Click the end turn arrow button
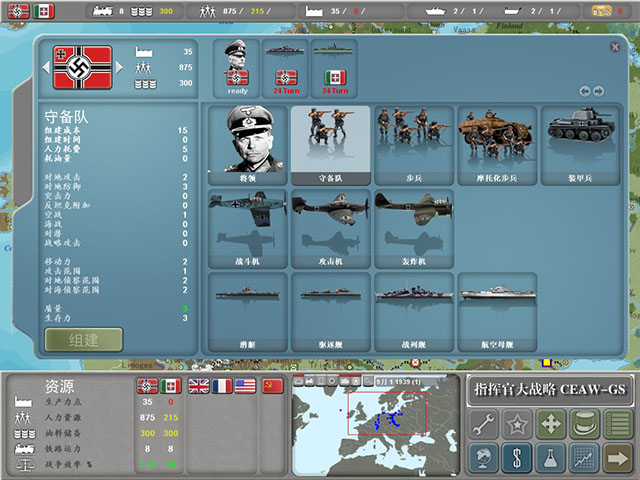The width and height of the screenshot is (640, 480). pyautogui.click(x=618, y=458)
